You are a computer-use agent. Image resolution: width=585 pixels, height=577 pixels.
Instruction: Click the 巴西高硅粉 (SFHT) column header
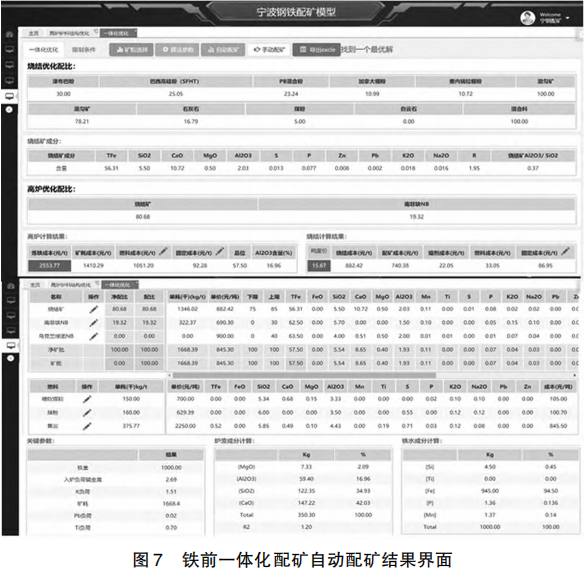(x=175, y=81)
